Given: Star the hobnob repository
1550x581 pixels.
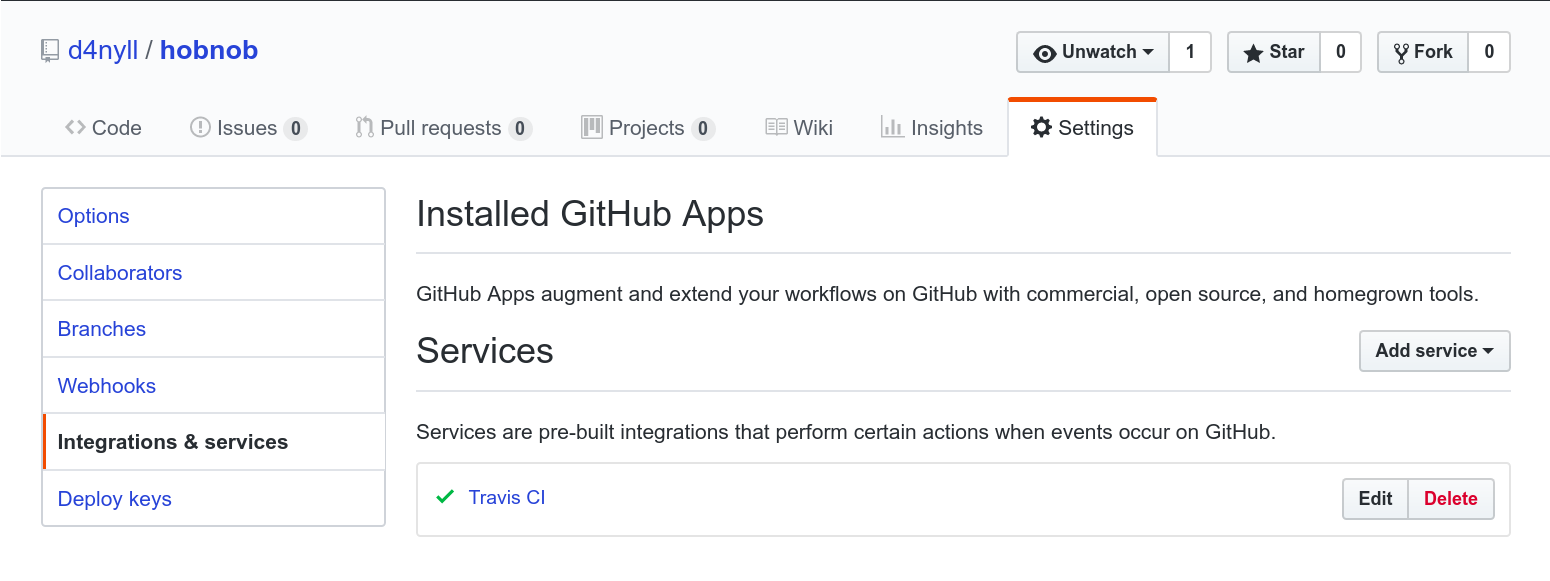Looking at the screenshot, I should coord(1274,52).
